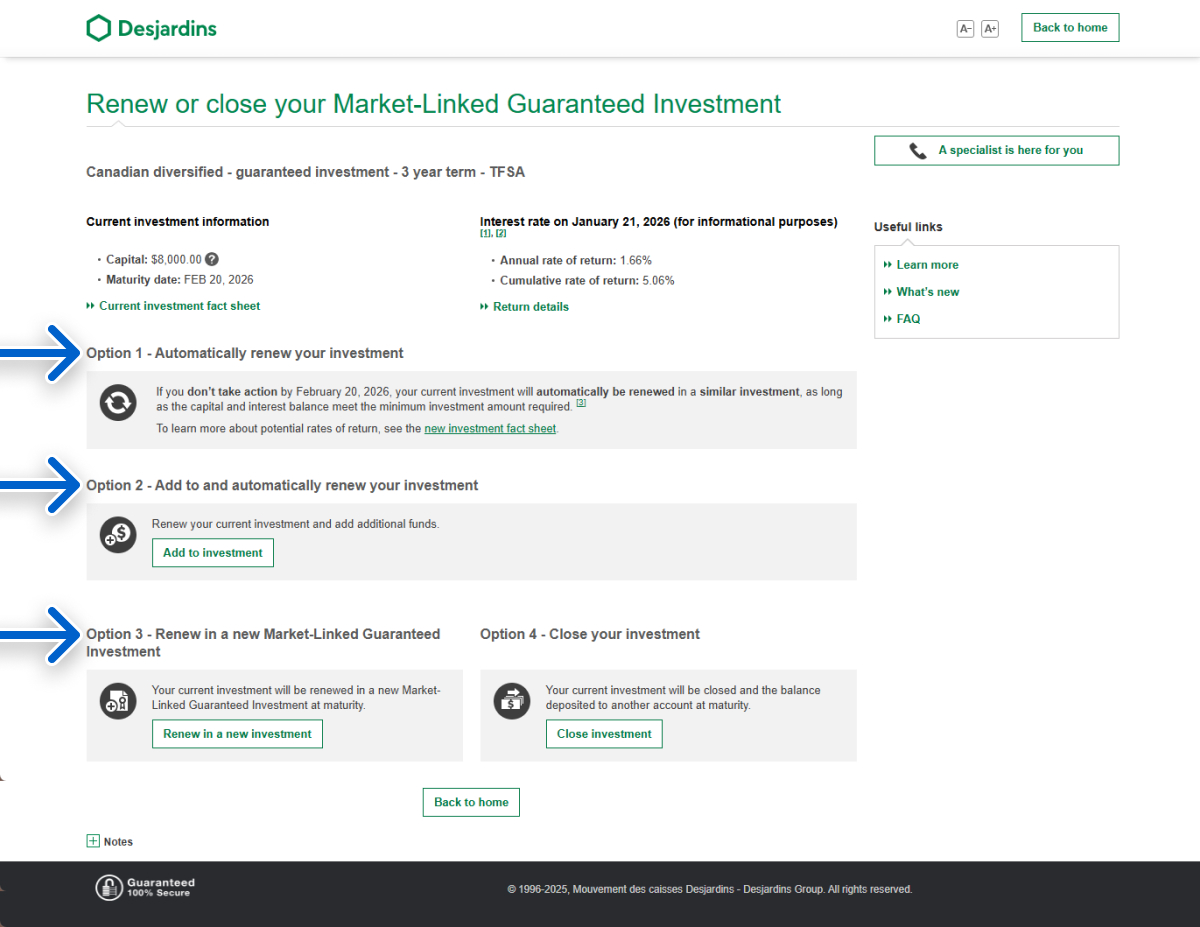The image size is (1200, 927).
Task: Click the Capital help question mark icon
Action: 212,259
